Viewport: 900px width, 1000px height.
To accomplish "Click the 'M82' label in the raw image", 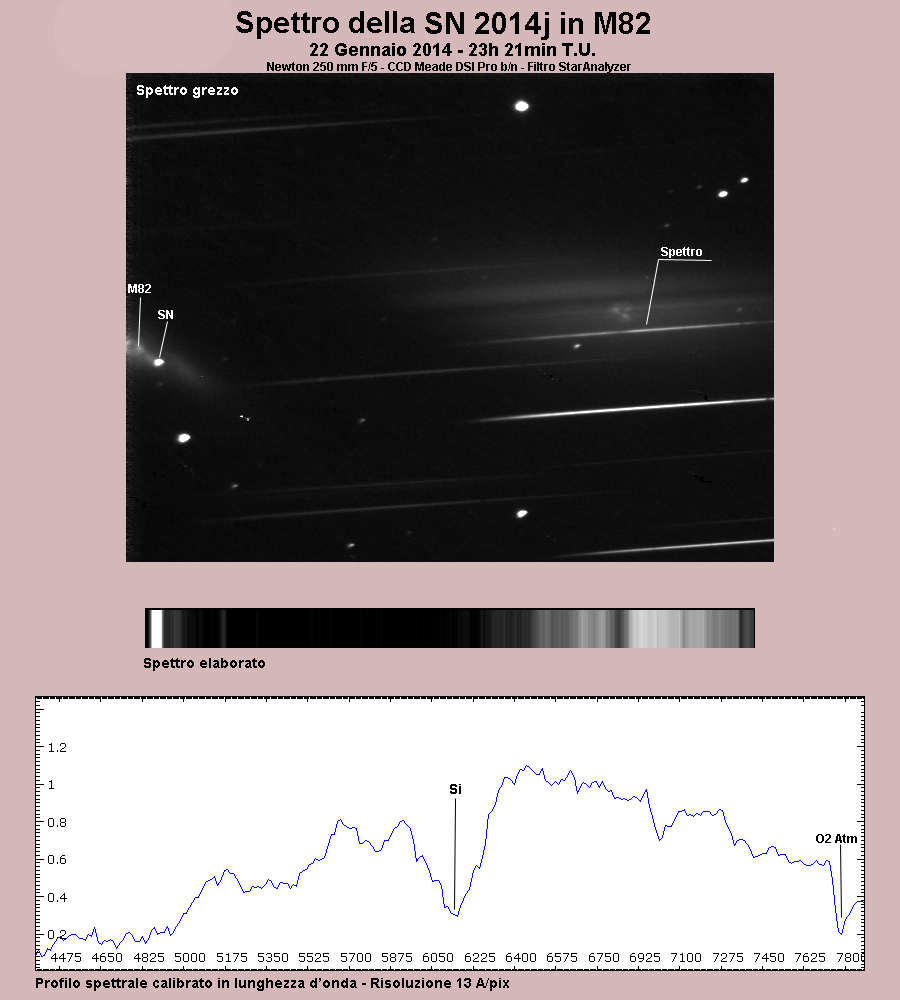I will (x=139, y=289).
